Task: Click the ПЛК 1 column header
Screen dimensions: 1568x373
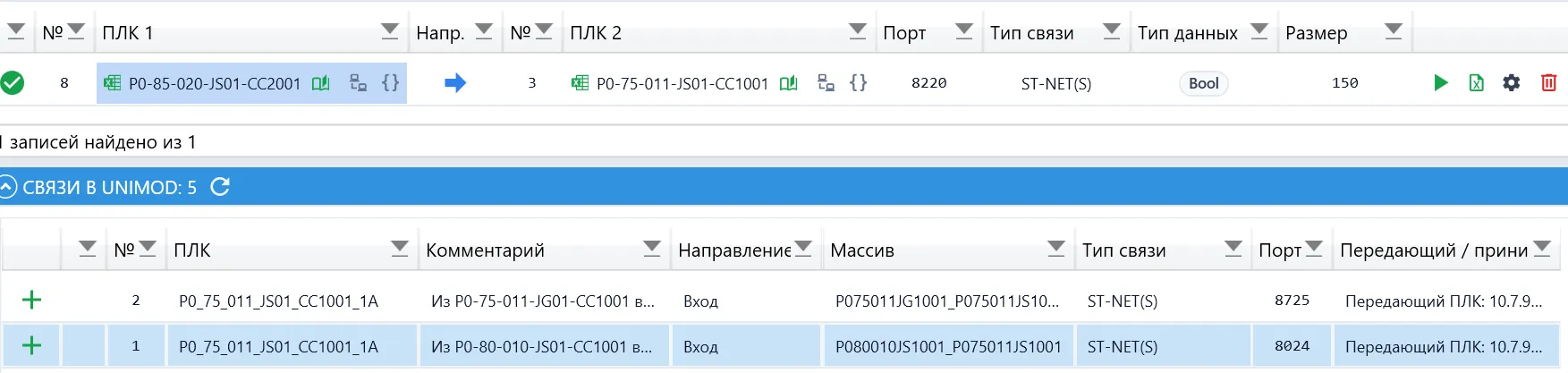Action: (x=128, y=33)
